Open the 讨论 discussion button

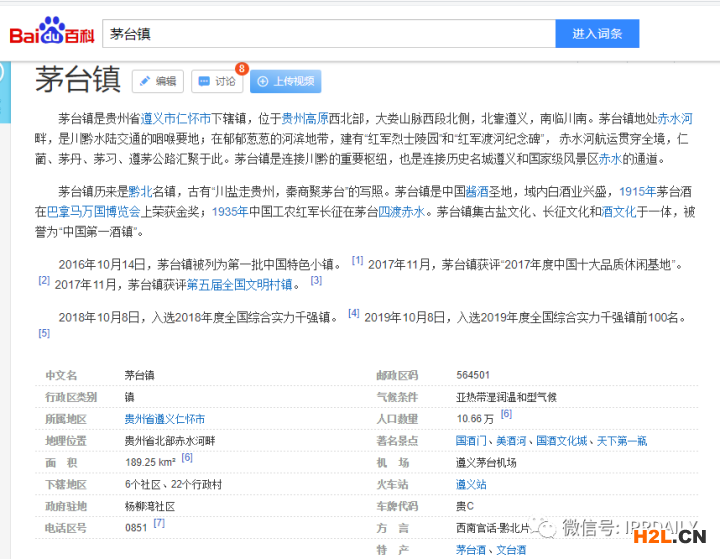[x=216, y=81]
